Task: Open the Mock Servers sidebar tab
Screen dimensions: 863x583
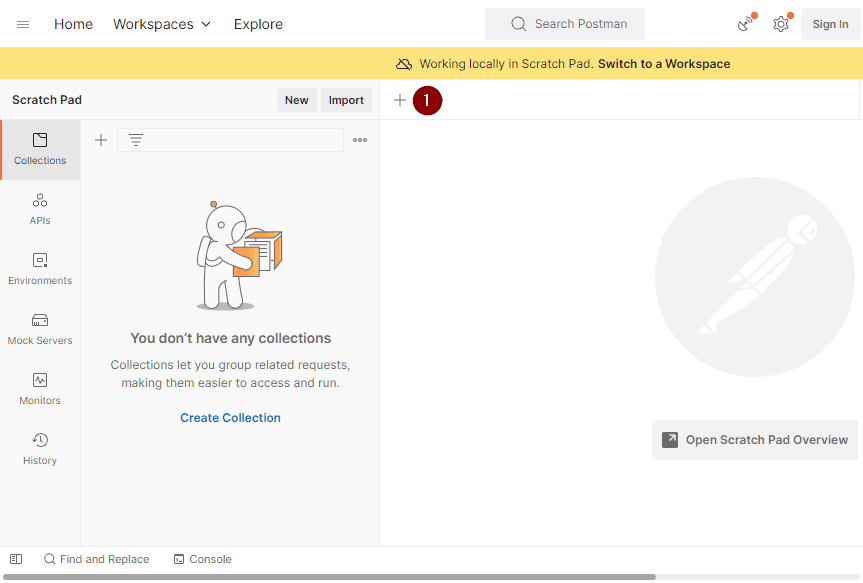Action: coord(40,329)
